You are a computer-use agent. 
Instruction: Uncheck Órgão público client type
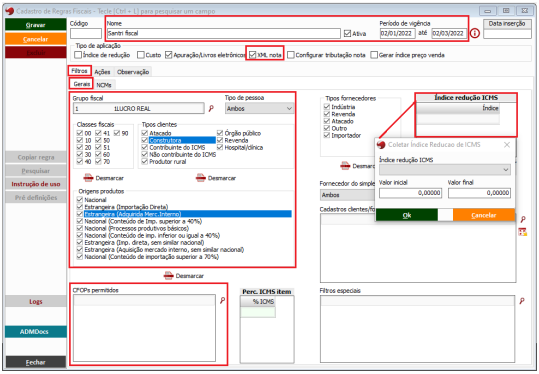click(220, 133)
